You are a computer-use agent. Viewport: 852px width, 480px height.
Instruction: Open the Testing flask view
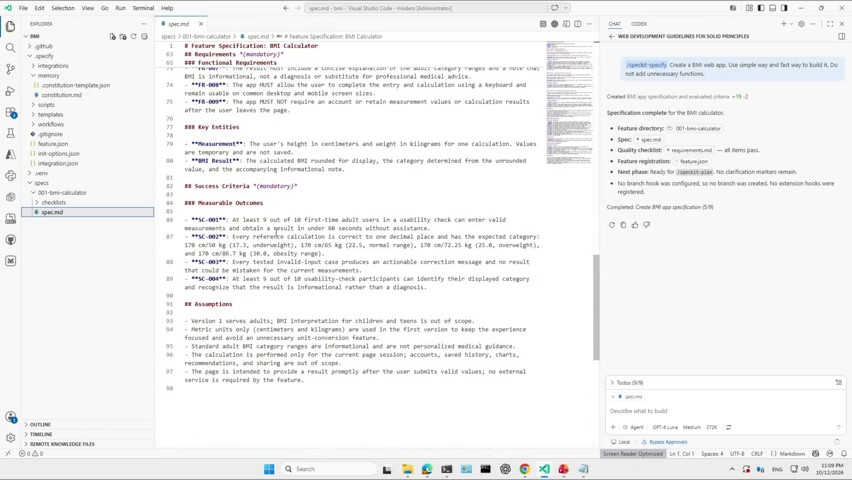coord(10,133)
